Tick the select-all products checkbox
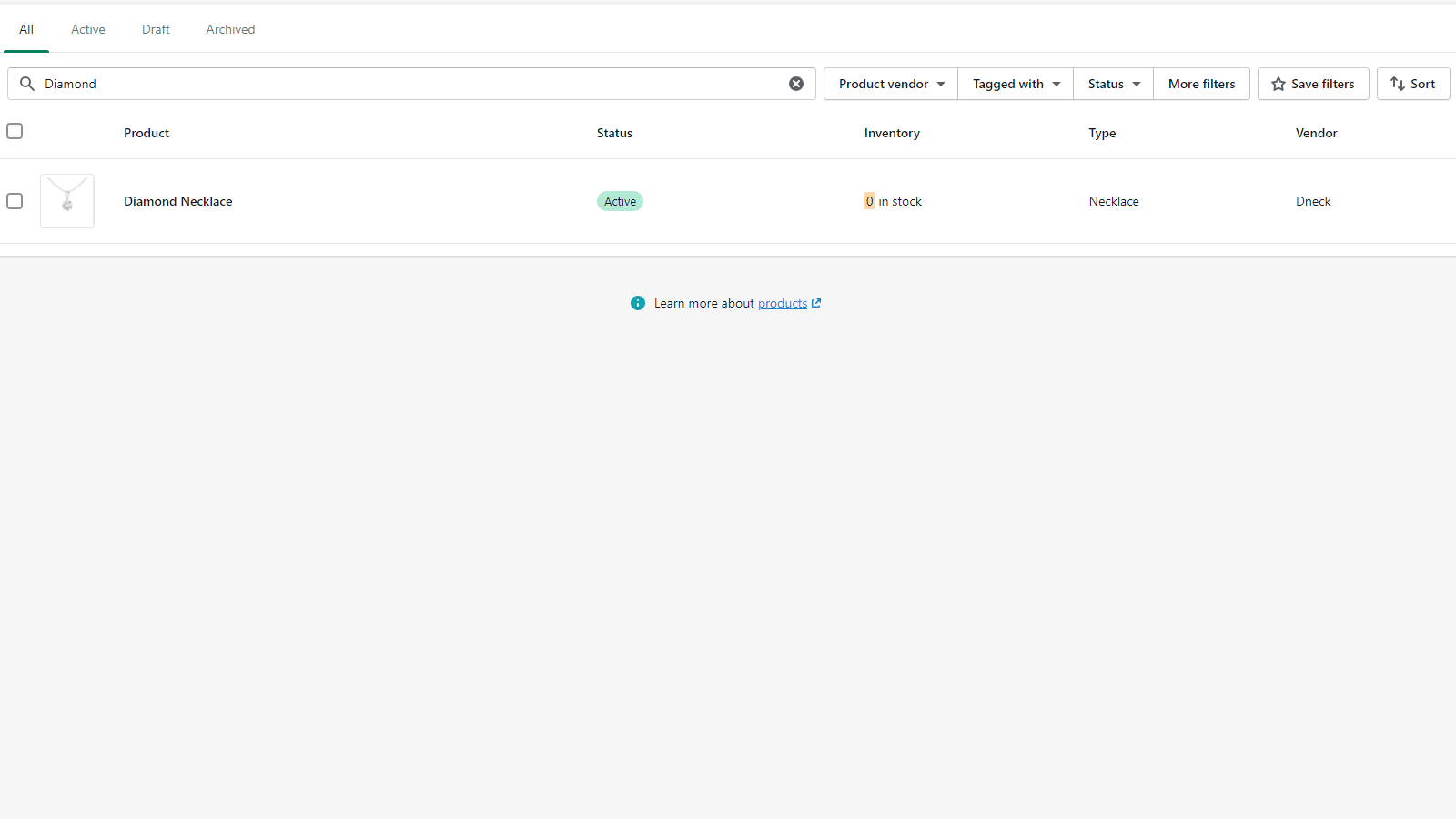Screen dimensions: 1456x819 click(15, 131)
